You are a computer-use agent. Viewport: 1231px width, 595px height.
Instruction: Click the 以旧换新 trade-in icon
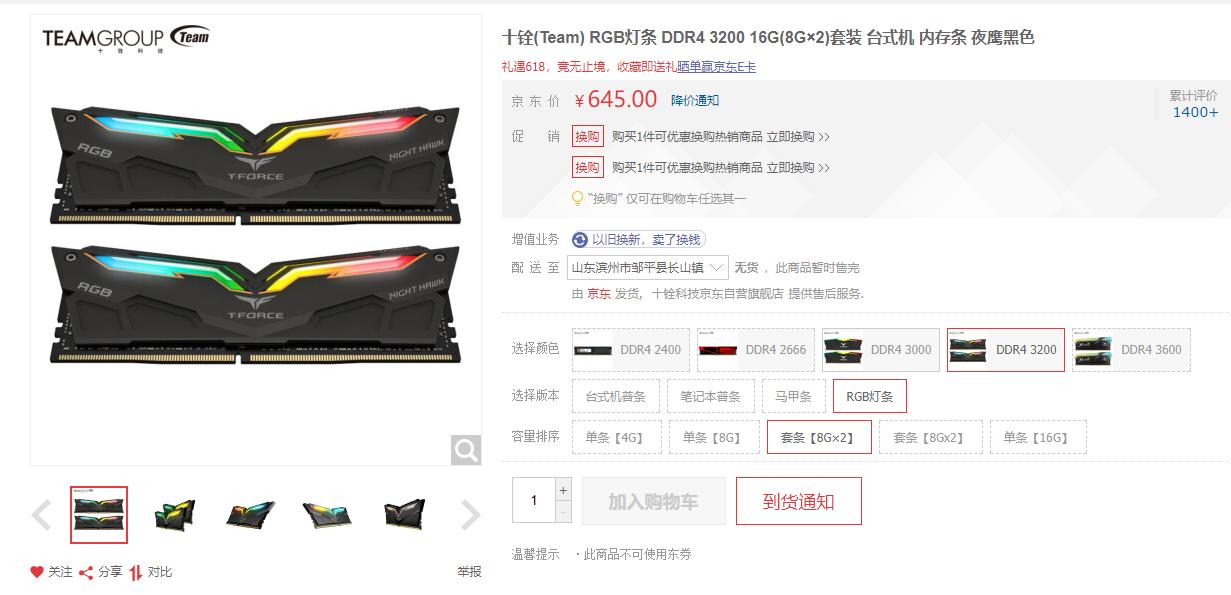(580, 240)
